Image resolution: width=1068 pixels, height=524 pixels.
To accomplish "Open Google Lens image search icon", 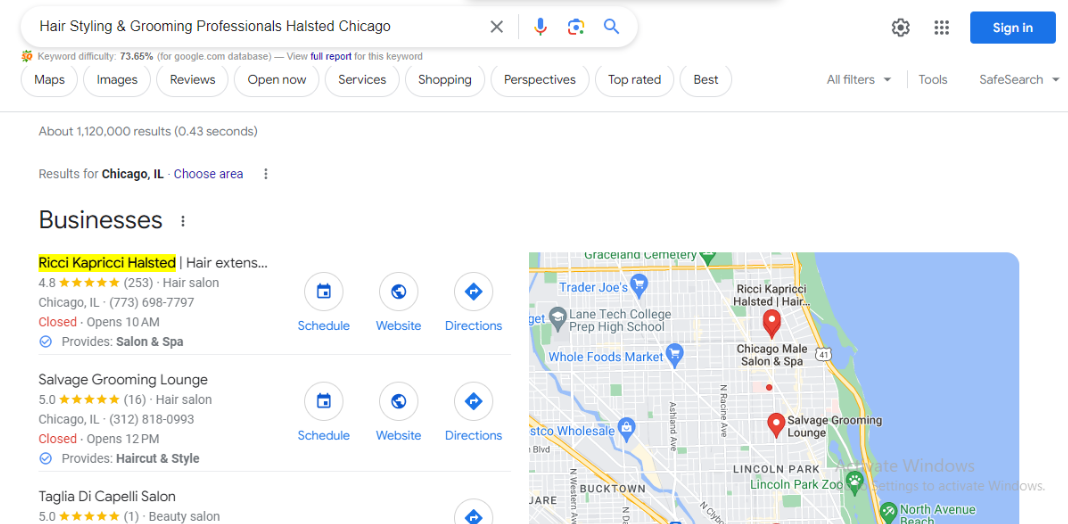I will tap(576, 27).
